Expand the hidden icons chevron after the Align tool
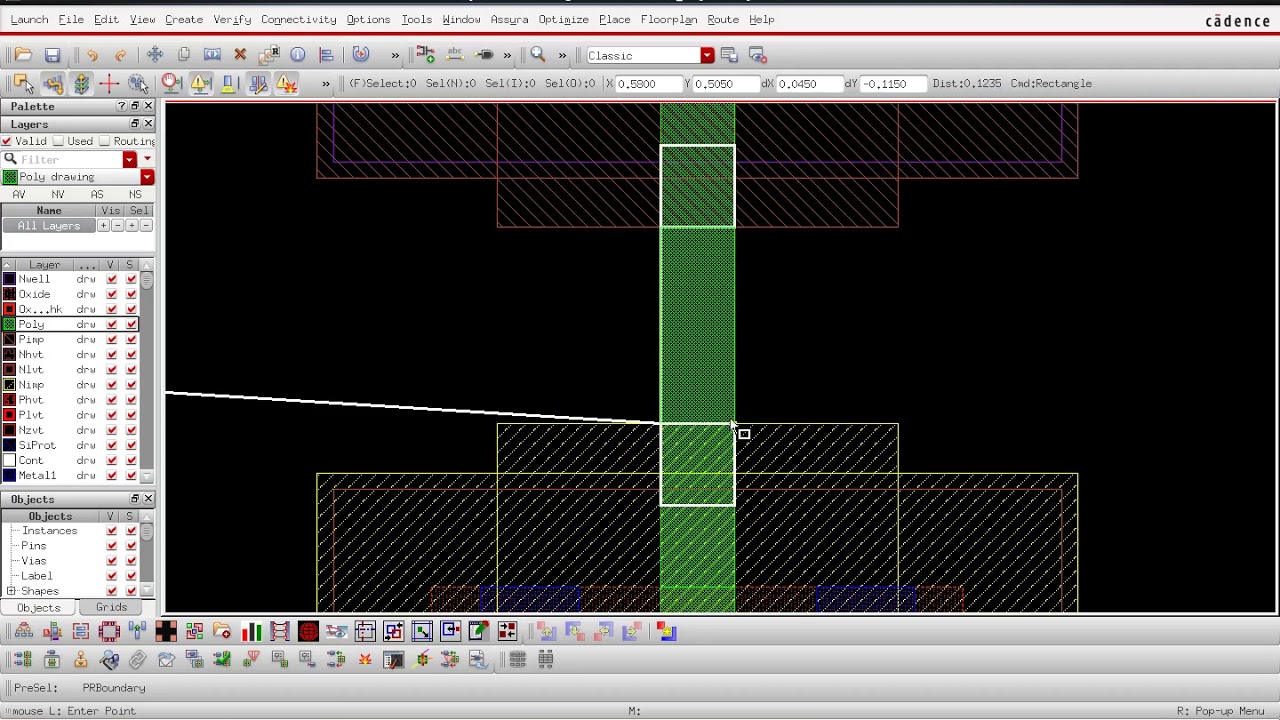 395,55
